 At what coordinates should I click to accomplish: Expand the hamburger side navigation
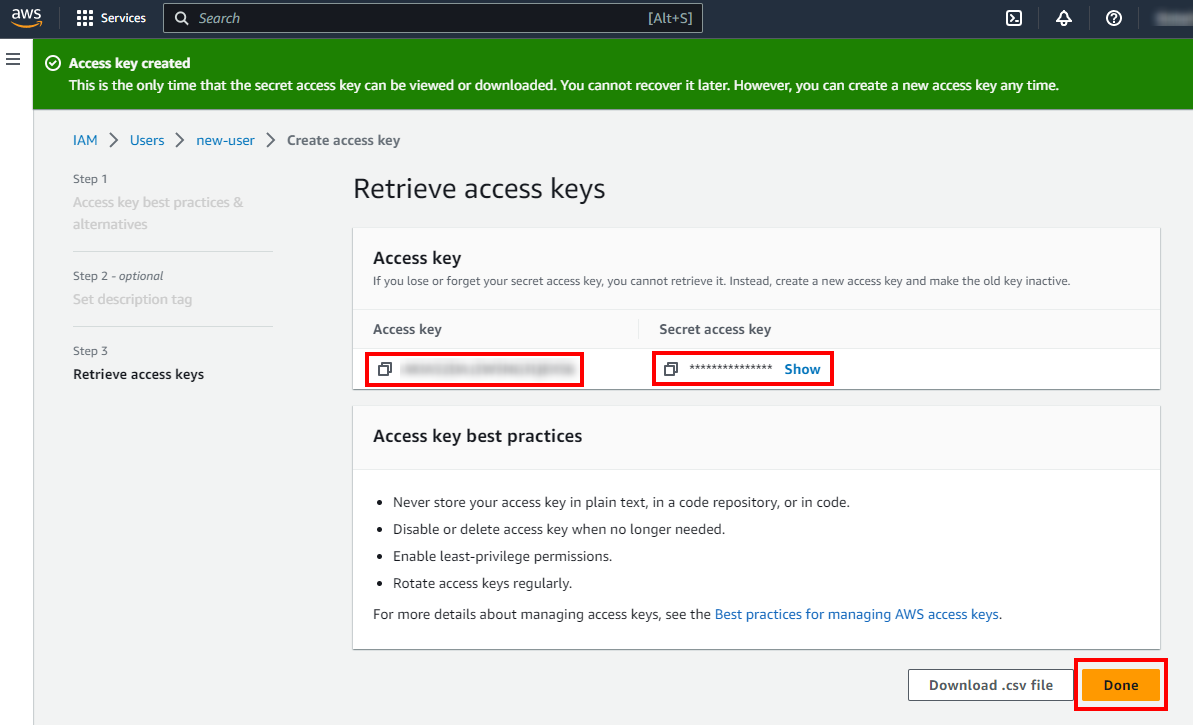point(13,60)
